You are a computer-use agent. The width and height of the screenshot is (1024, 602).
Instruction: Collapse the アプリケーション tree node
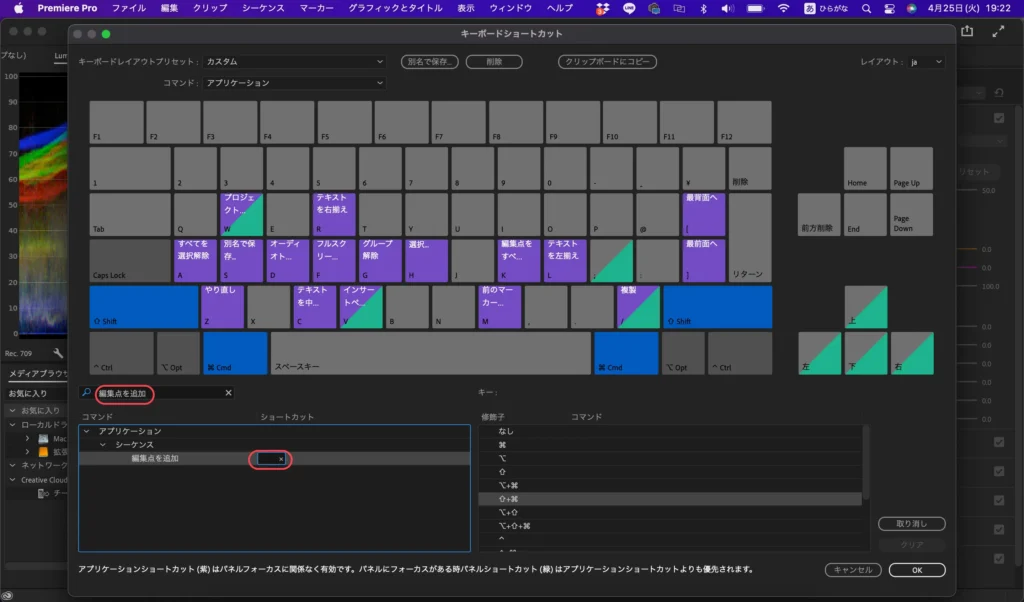pyautogui.click(x=86, y=431)
